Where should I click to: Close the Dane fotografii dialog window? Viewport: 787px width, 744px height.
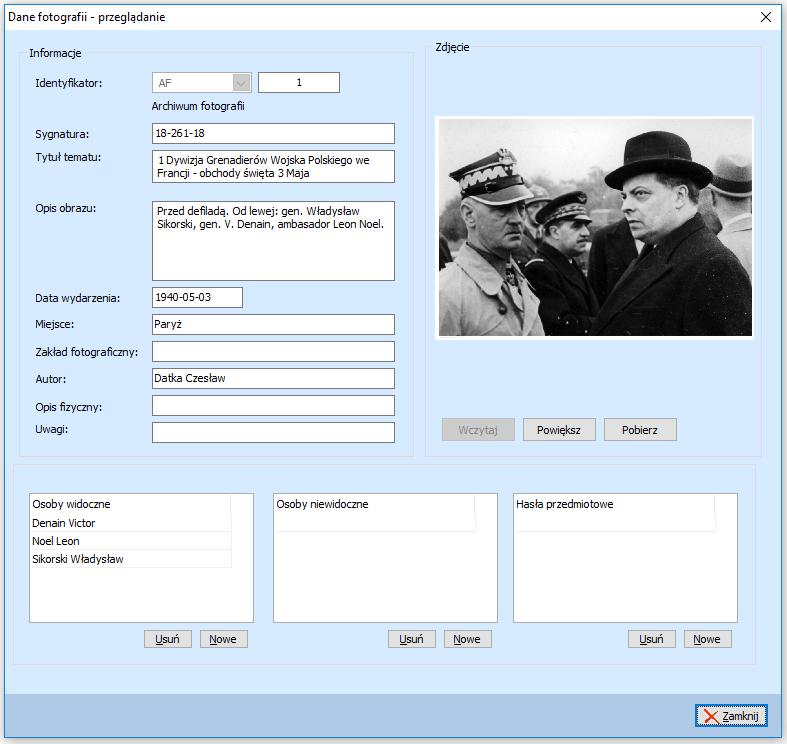click(765, 17)
